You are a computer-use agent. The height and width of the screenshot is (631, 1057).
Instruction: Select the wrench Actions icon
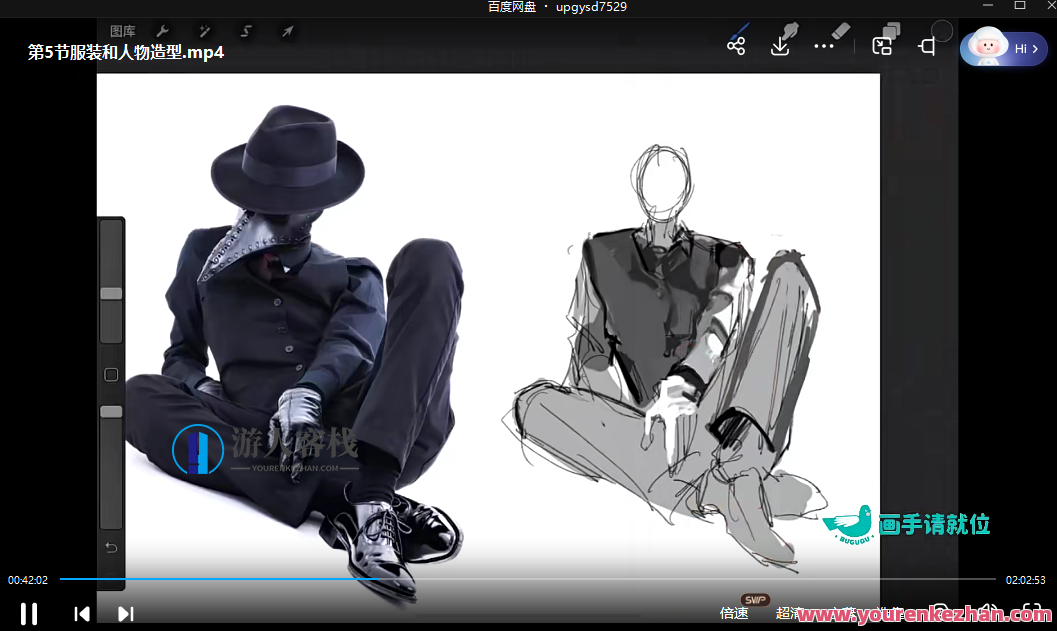click(x=162, y=32)
